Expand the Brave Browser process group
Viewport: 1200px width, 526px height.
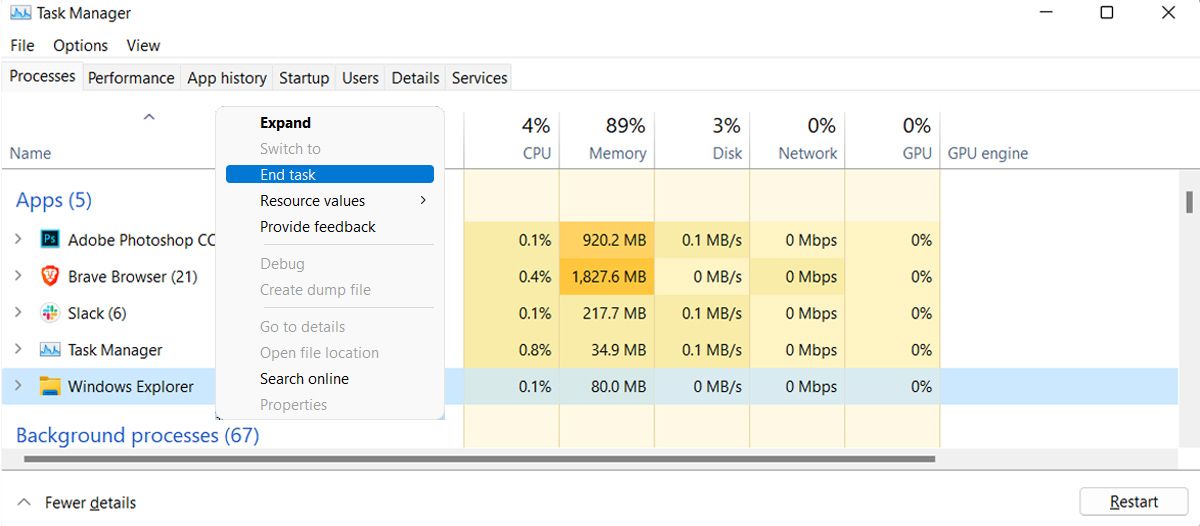pyautogui.click(x=18, y=277)
